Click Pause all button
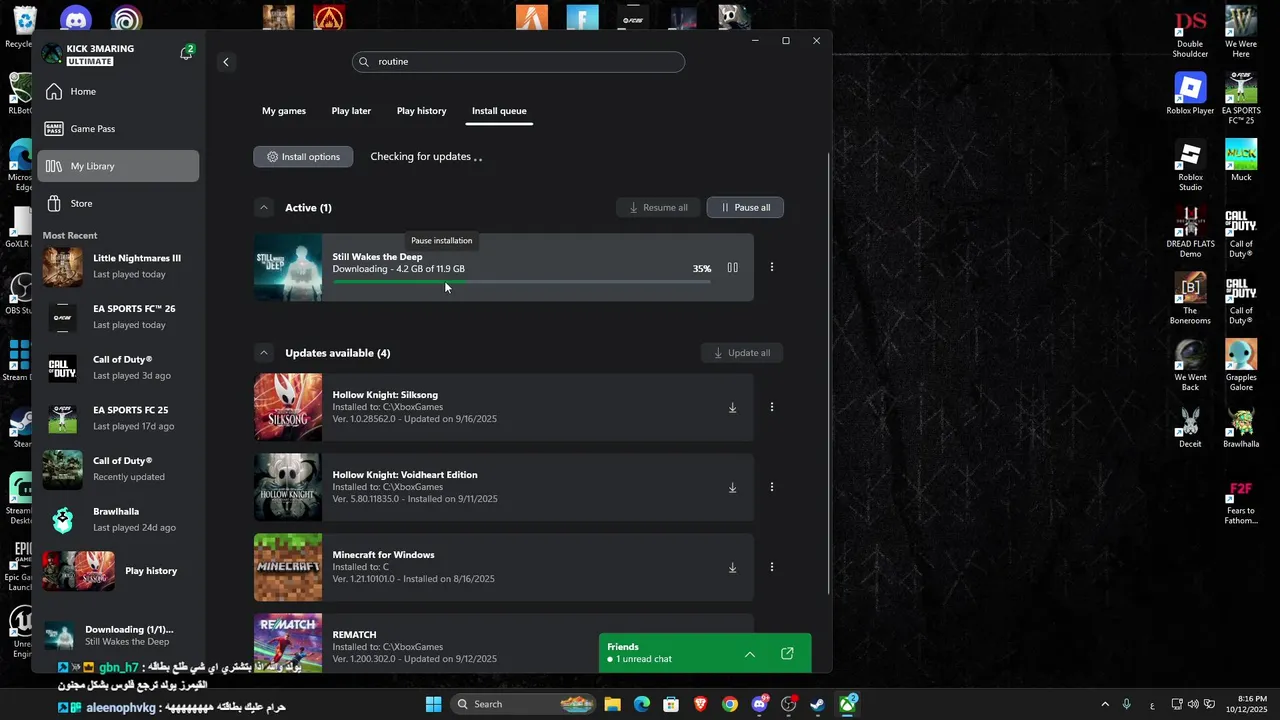The height and width of the screenshot is (720, 1280). point(745,208)
